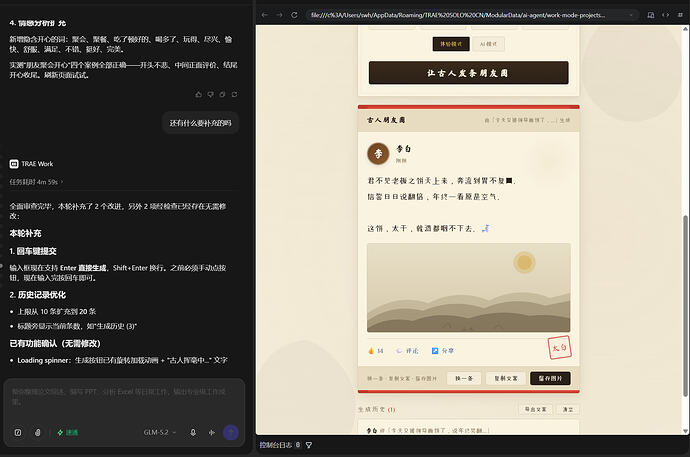The image size is (690, 457).
Task: Click the poem line starting 君不见
Action: tap(441, 180)
